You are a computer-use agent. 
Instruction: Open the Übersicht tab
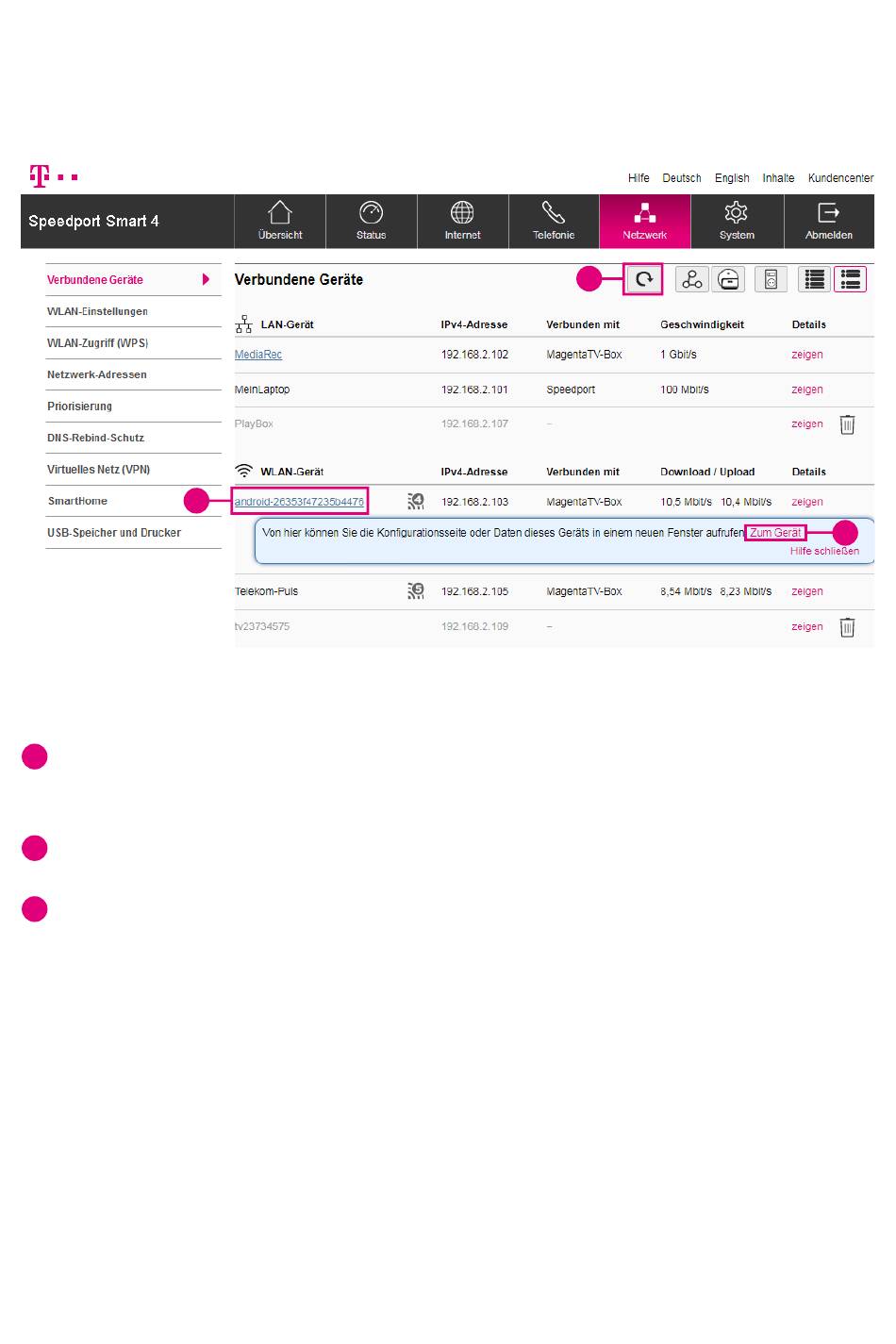click(280, 222)
